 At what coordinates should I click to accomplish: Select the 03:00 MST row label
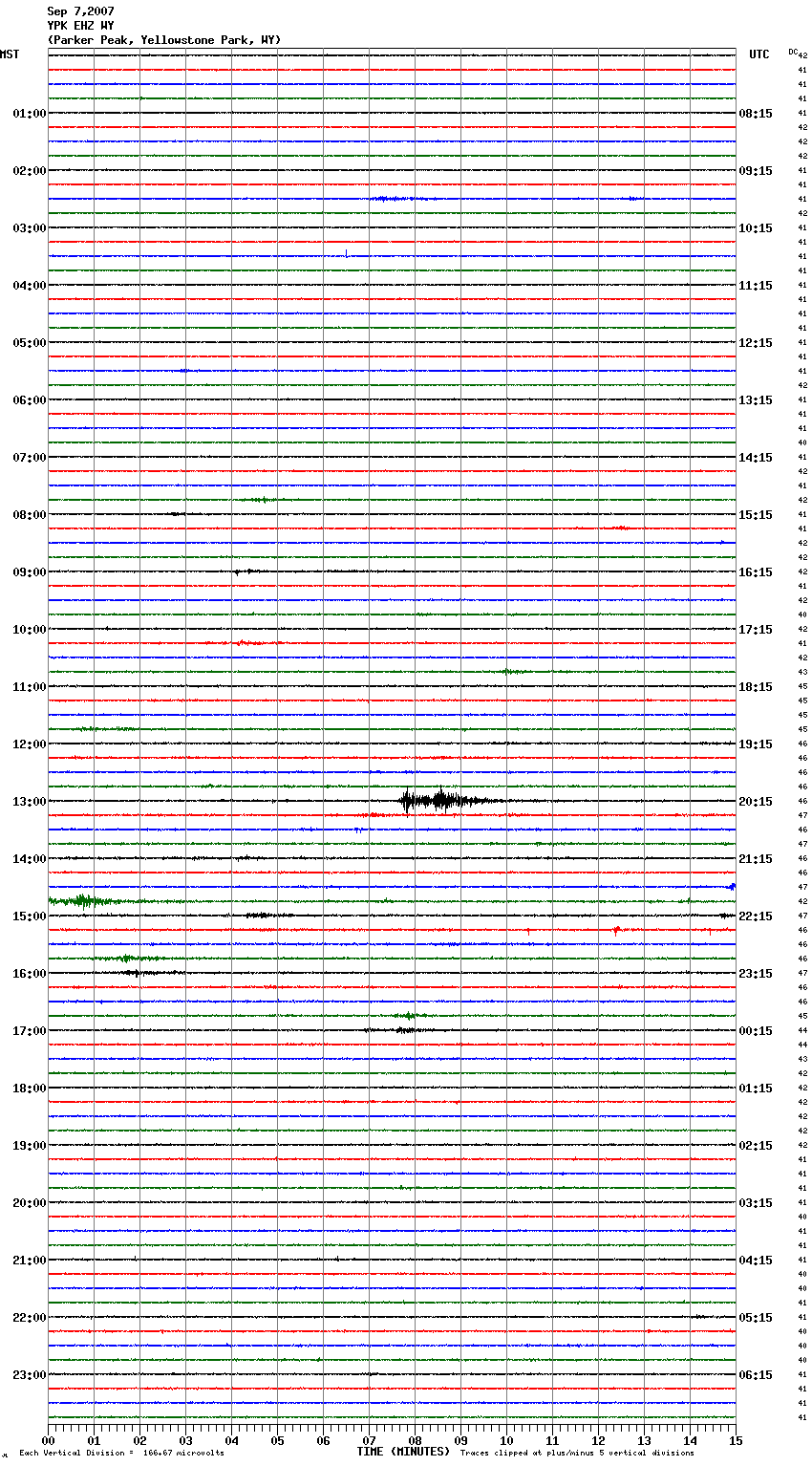[30, 228]
